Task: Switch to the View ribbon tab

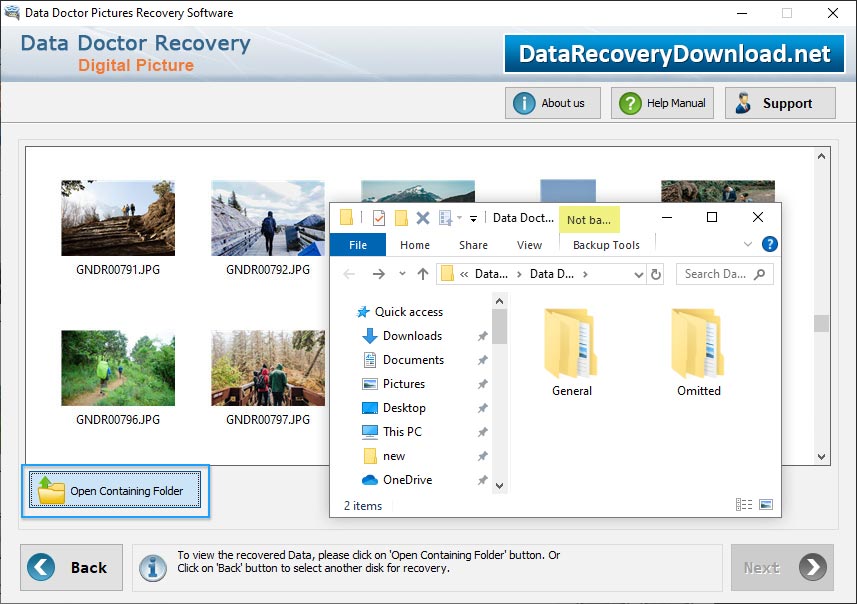Action: tap(530, 245)
